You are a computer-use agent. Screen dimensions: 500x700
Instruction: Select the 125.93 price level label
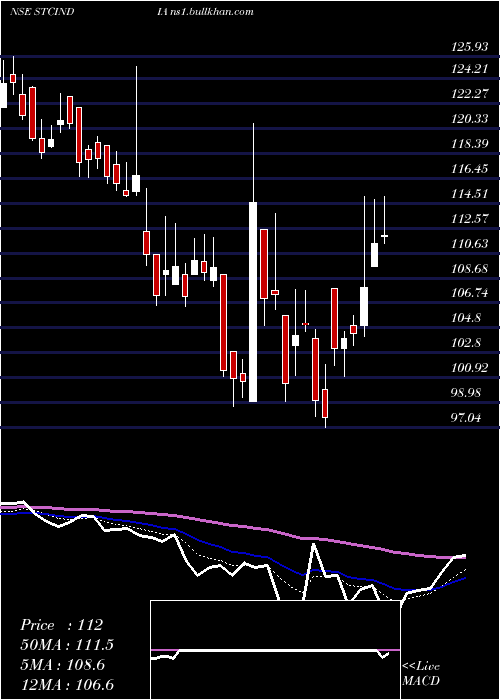click(469, 46)
